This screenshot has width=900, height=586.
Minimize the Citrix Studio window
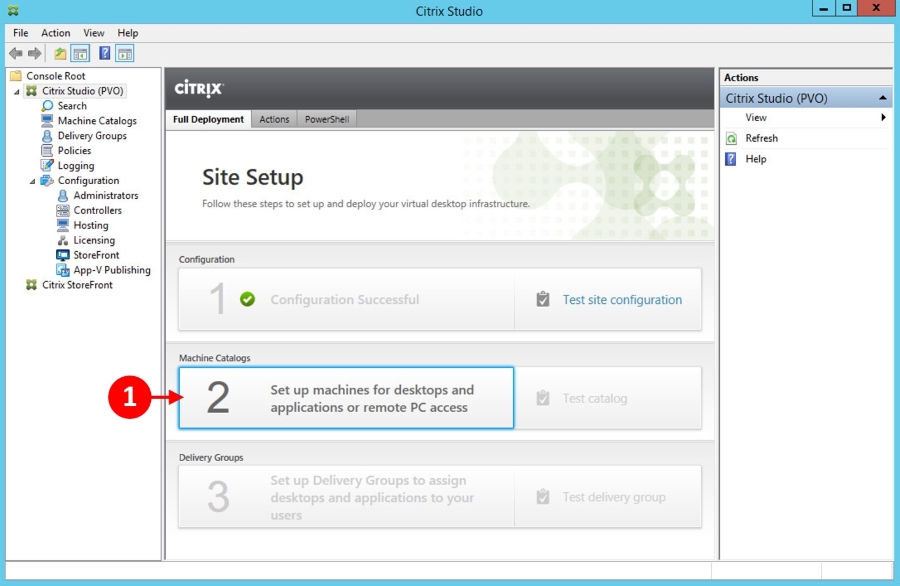pyautogui.click(x=824, y=8)
